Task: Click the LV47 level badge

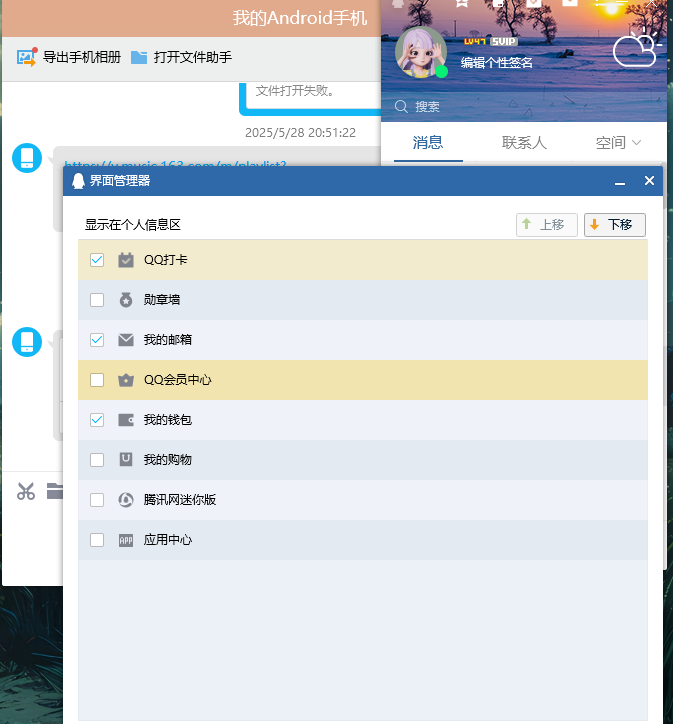Action: tap(475, 42)
